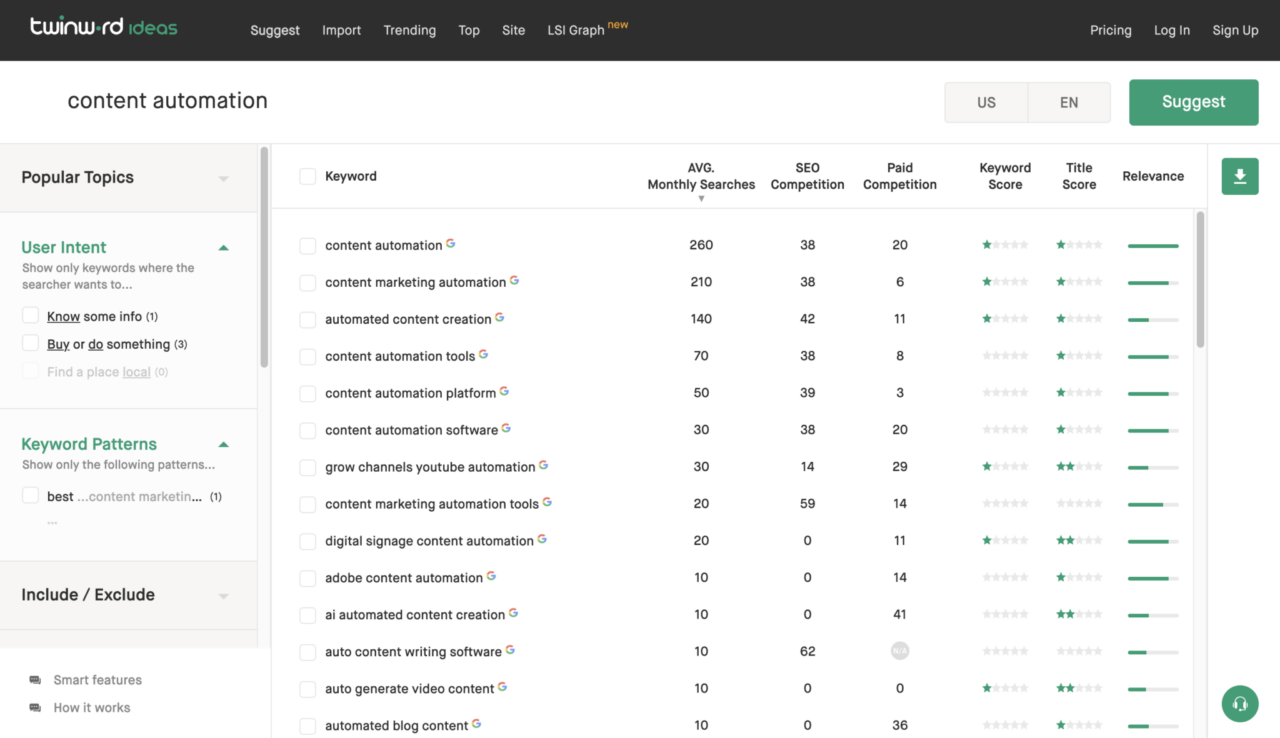Open the Trending menu item
This screenshot has width=1280, height=738.
[x=409, y=30]
